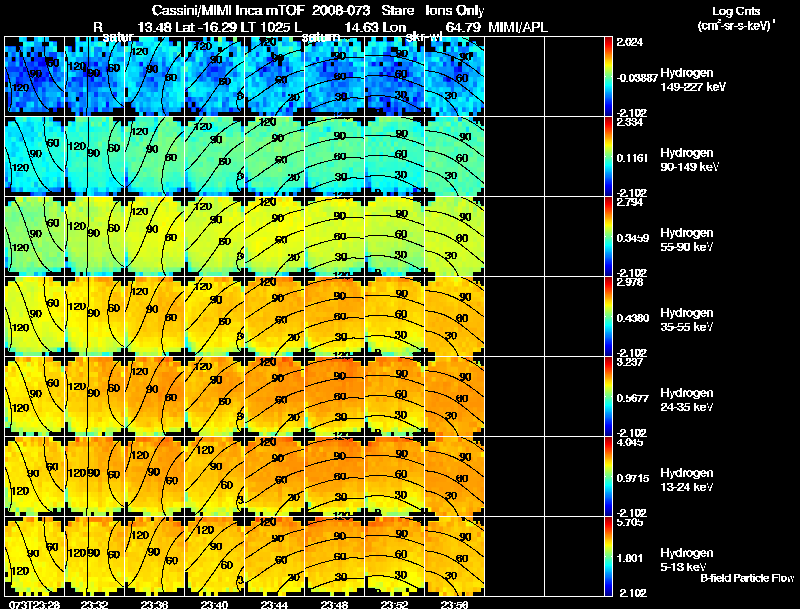Viewport: 800px width, 609px height.
Task: Click the 'B-field Particle Flow' label
Action: pos(747,578)
